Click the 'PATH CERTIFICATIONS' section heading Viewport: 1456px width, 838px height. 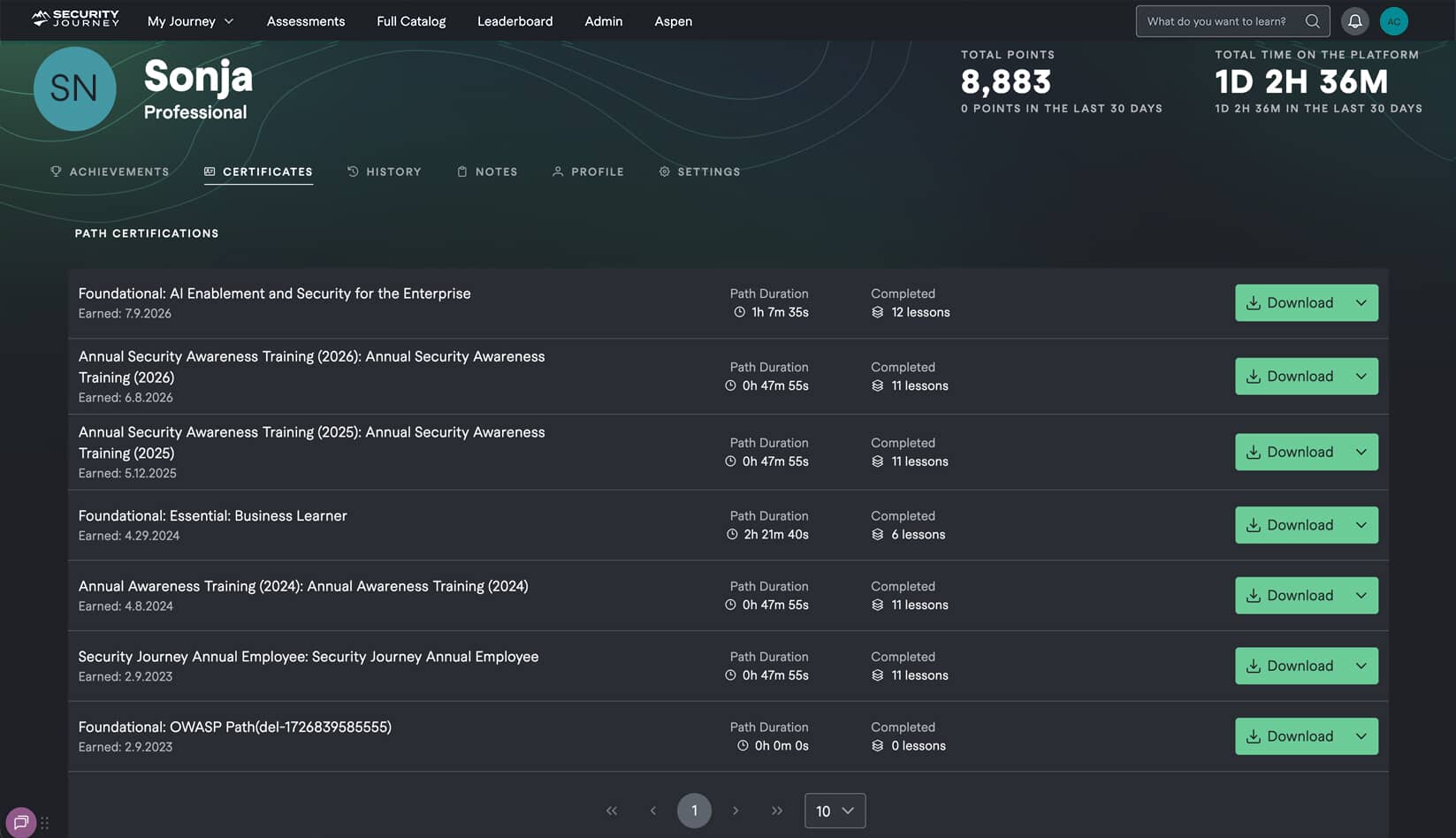pyautogui.click(x=147, y=233)
